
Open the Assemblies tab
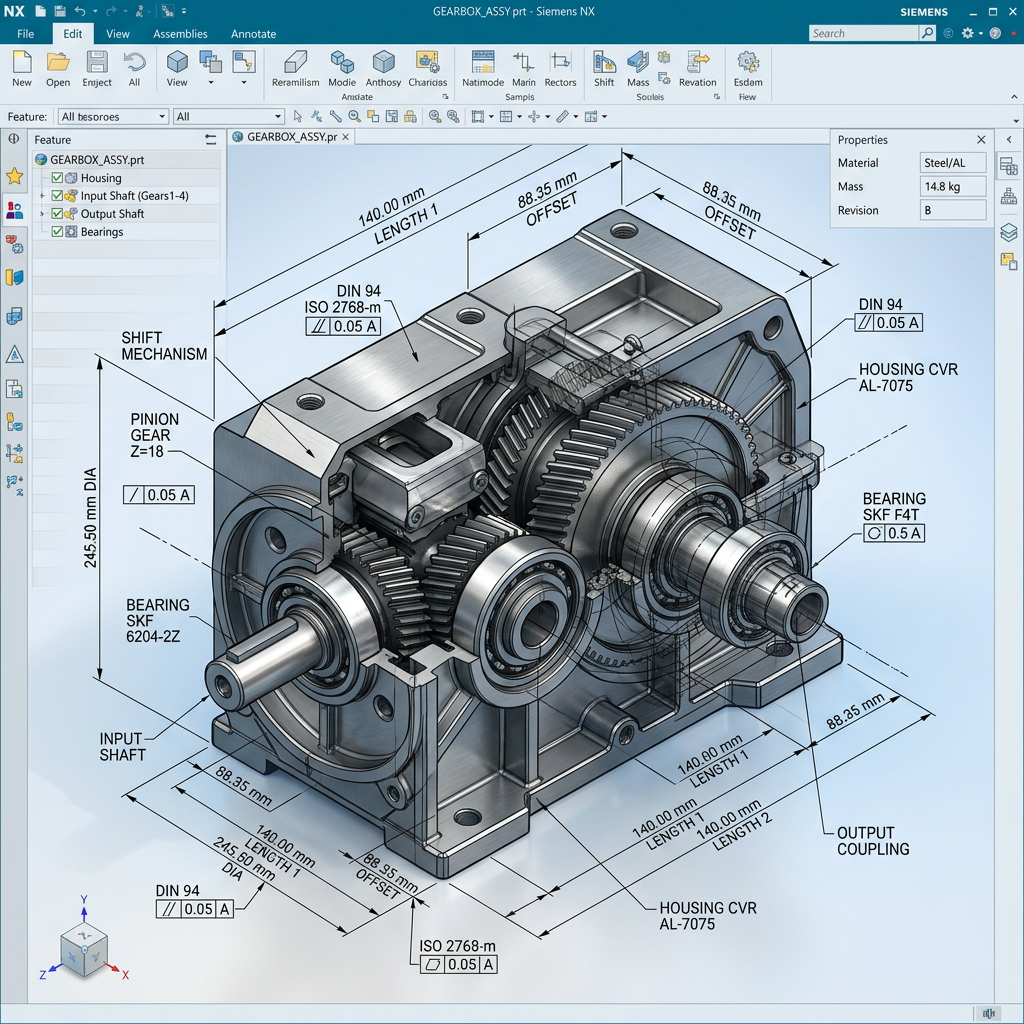click(180, 34)
